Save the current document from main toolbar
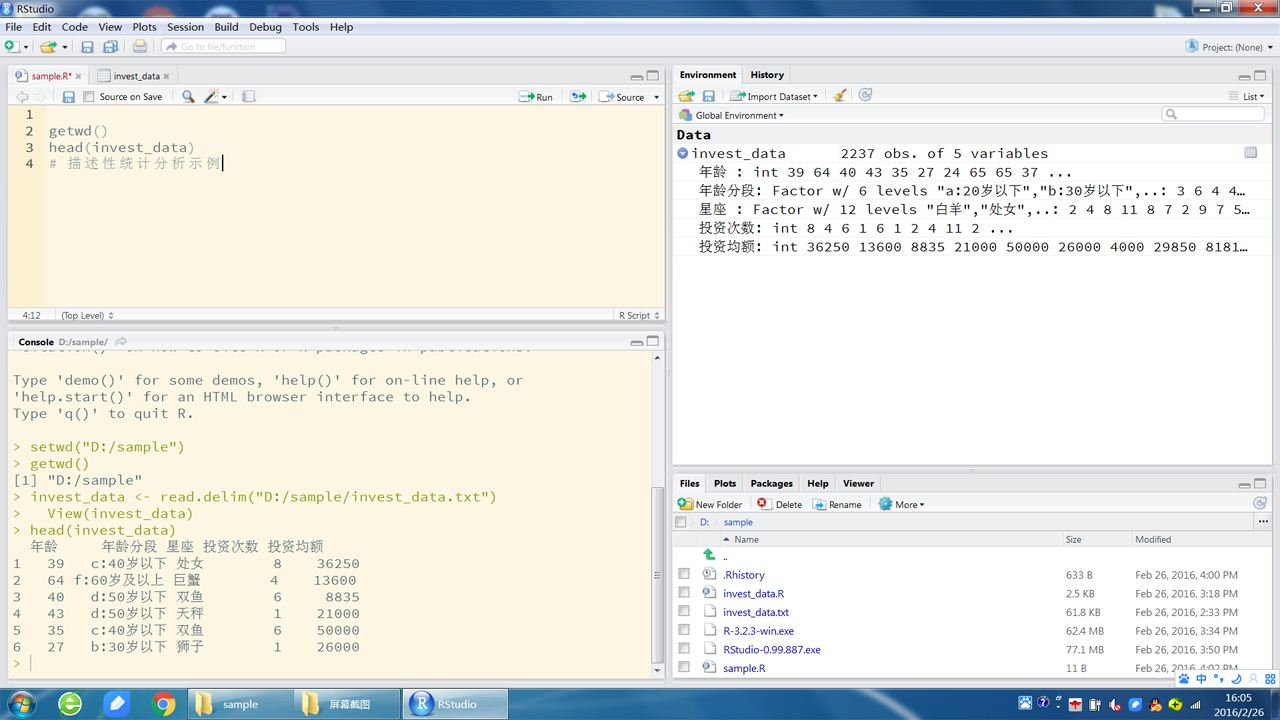Screen dimensions: 1280x720 [87, 46]
